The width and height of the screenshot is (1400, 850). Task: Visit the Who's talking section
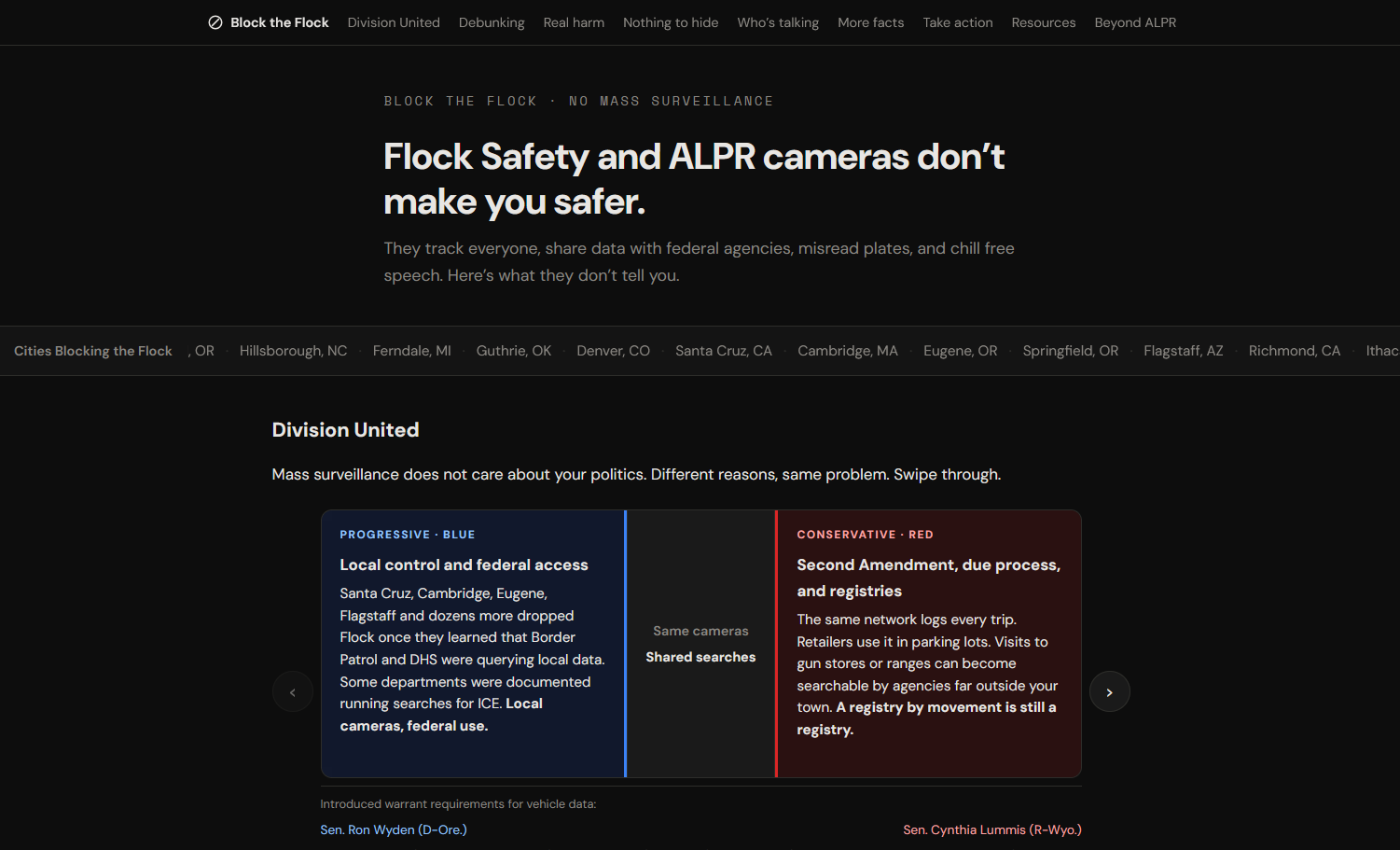point(778,22)
